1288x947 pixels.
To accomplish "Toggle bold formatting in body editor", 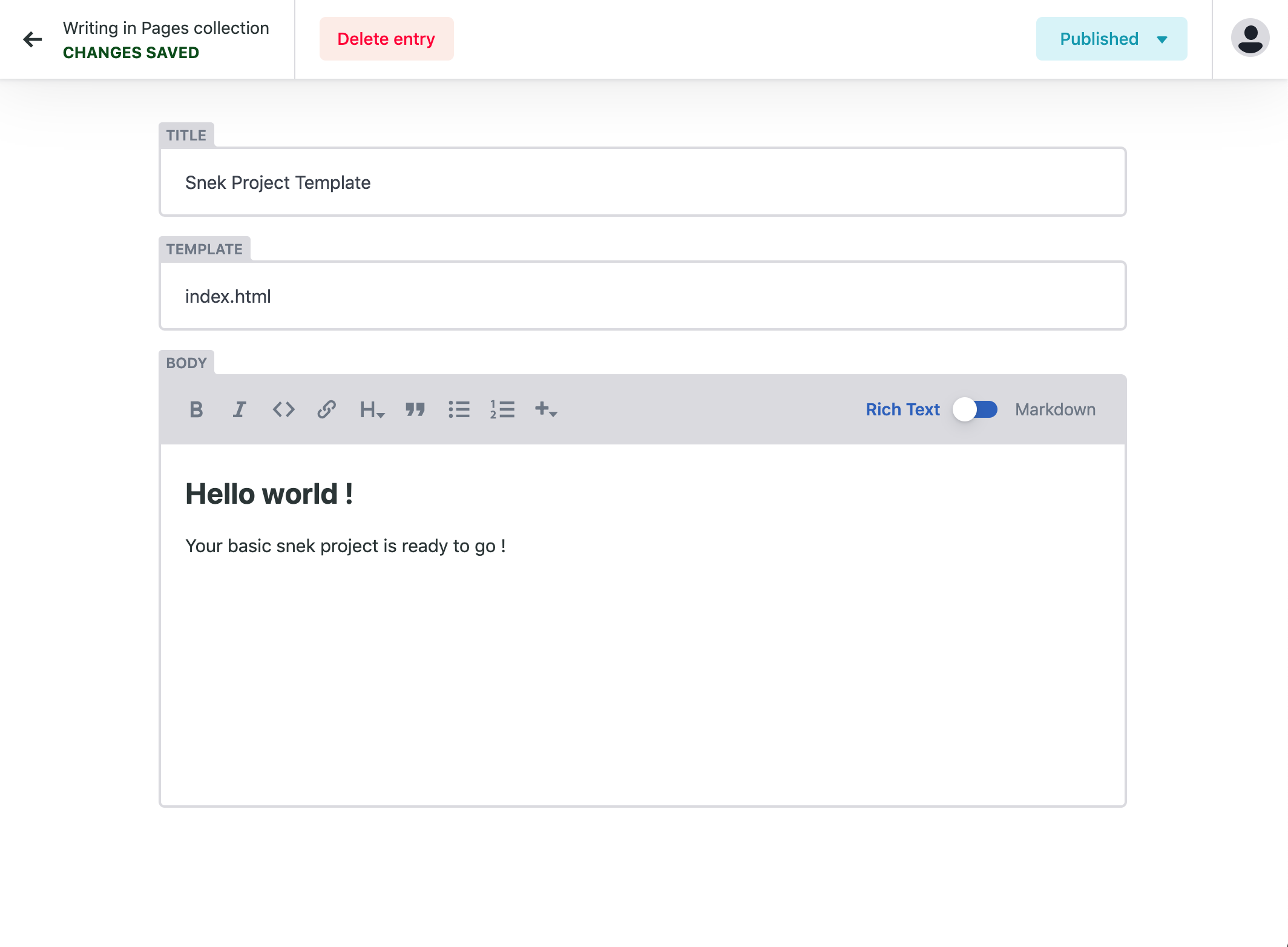I will click(196, 410).
